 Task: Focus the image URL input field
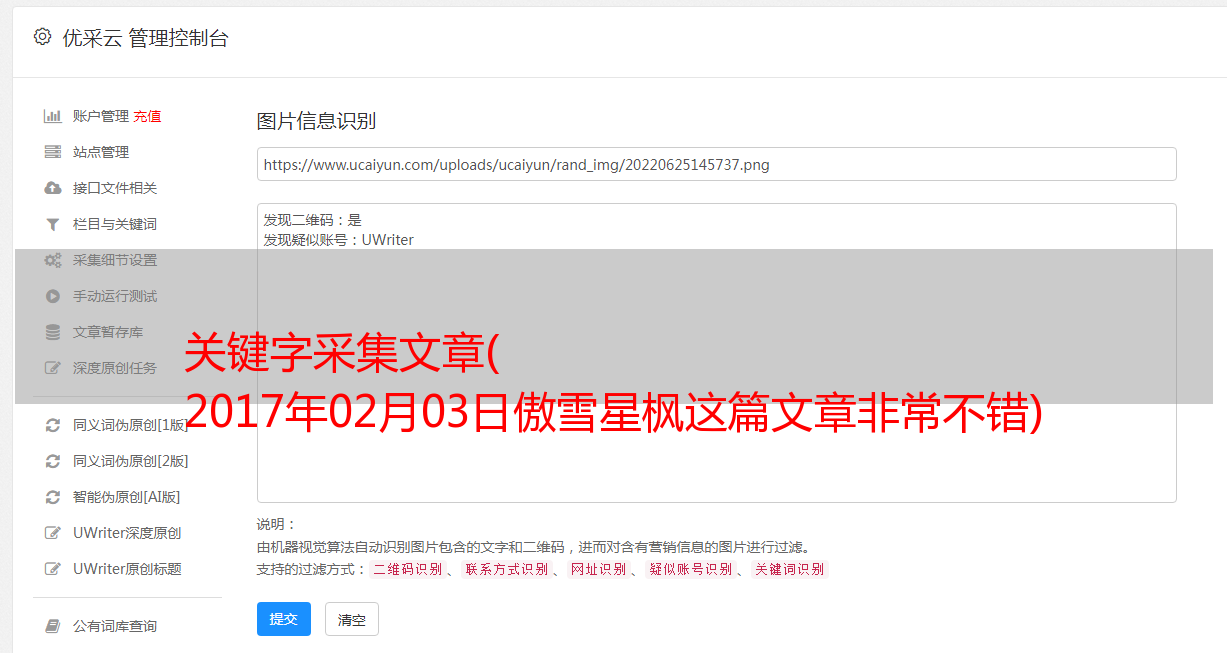716,164
